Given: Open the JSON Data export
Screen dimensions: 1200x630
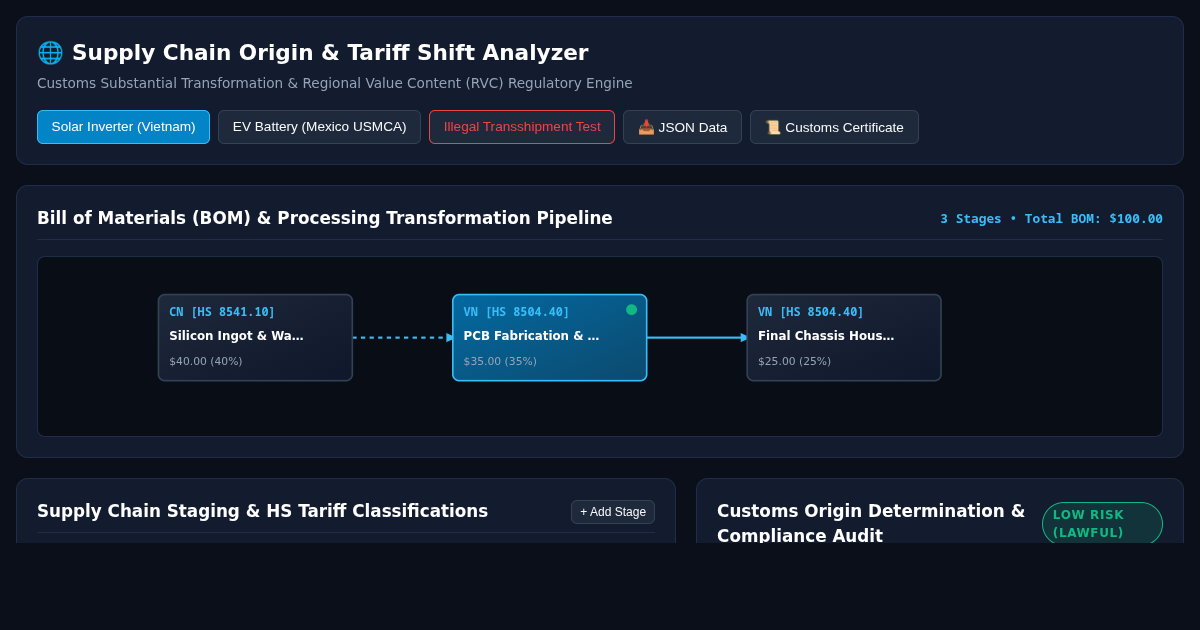Looking at the screenshot, I should click(x=682, y=127).
